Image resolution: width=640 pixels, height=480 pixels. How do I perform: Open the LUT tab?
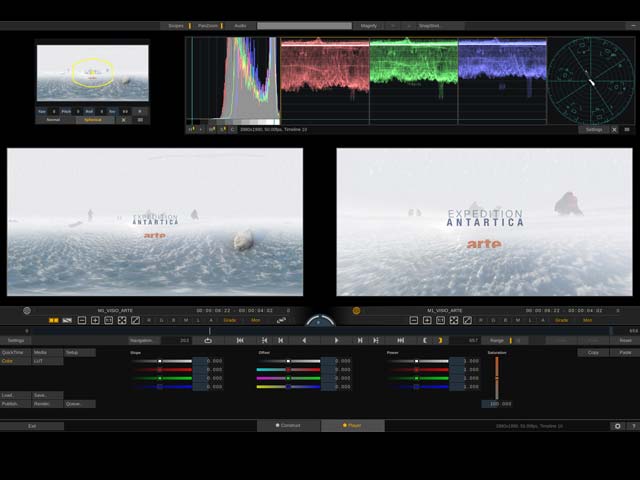[48, 361]
